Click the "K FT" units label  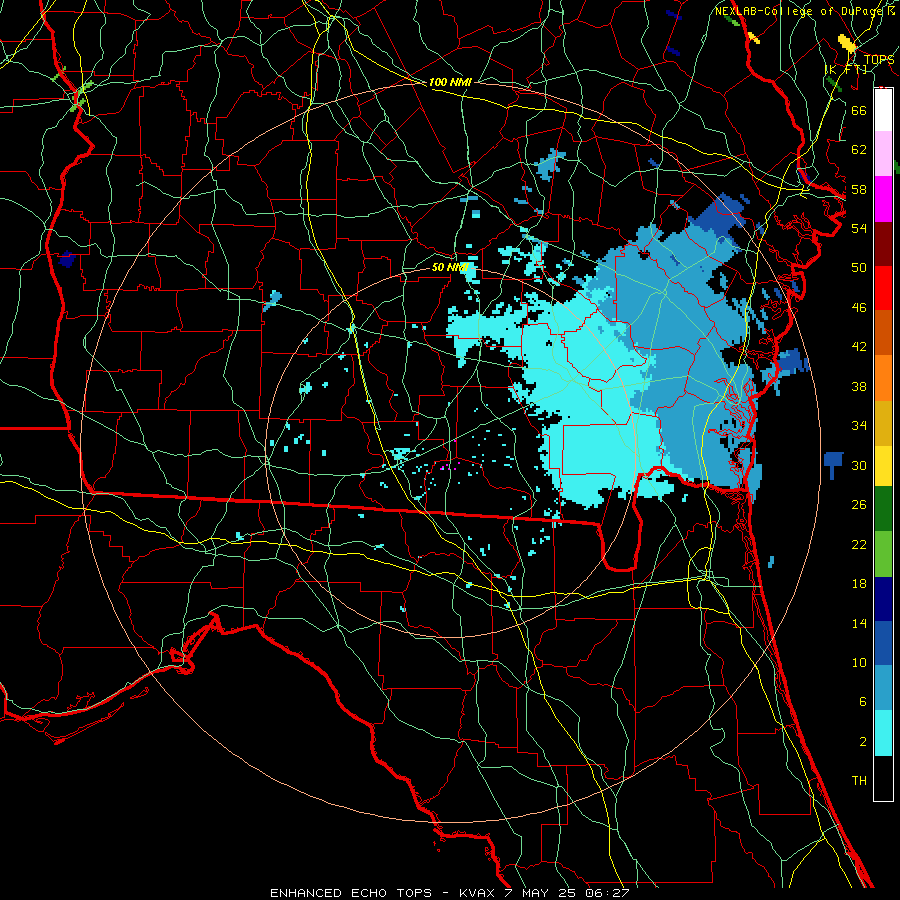click(x=846, y=69)
